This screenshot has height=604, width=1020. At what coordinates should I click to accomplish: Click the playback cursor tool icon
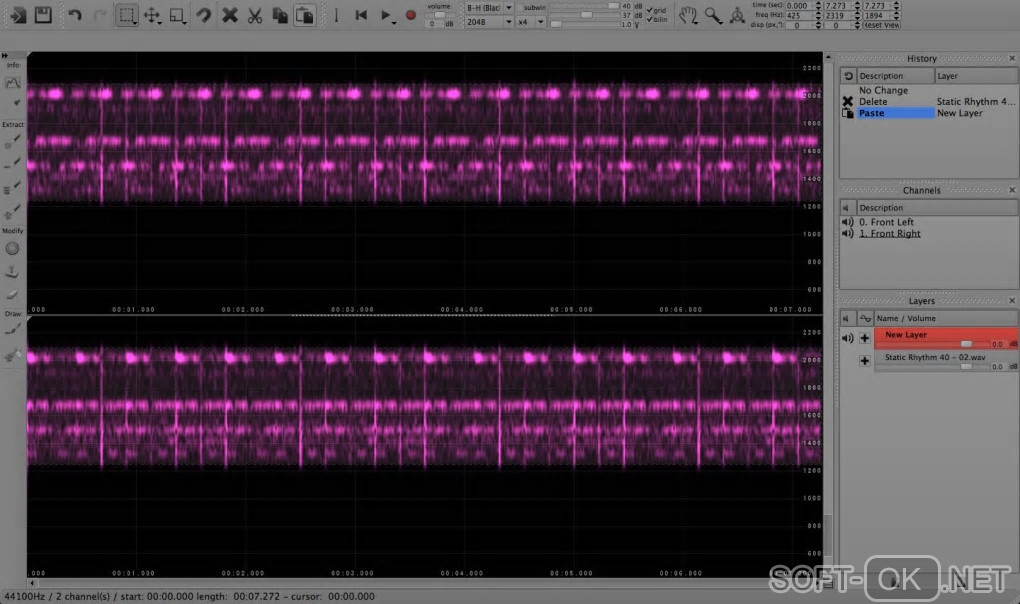336,15
